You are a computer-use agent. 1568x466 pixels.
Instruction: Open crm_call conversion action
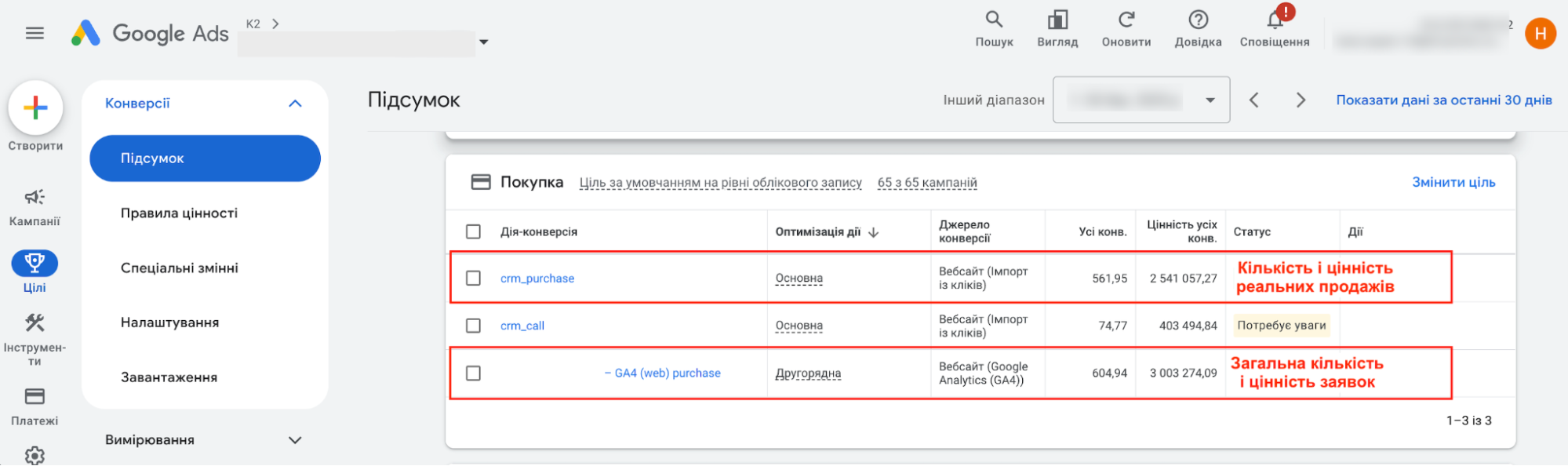(x=522, y=326)
